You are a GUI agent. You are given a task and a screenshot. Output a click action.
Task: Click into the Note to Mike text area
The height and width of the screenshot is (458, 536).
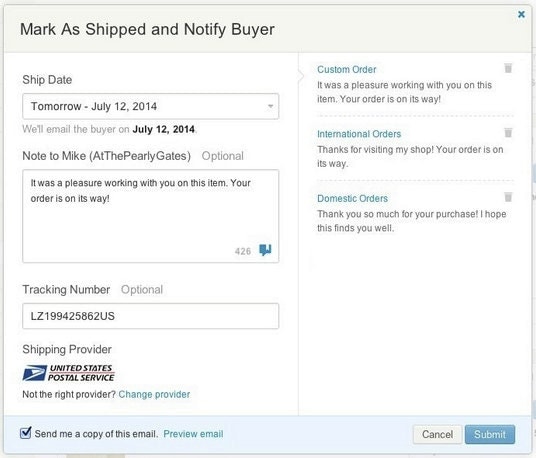coord(151,216)
